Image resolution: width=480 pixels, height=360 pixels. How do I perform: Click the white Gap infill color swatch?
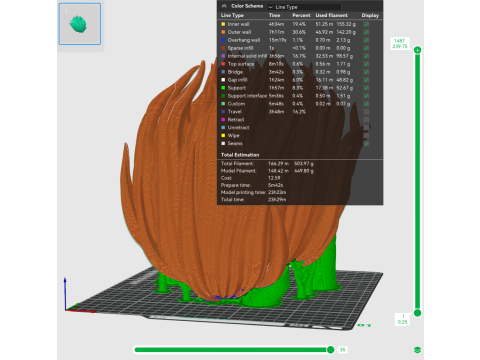(x=223, y=80)
